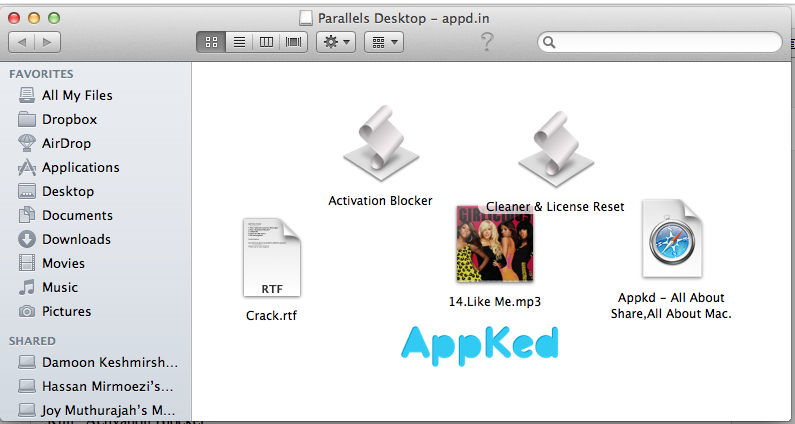This screenshot has width=795, height=424.
Task: Switch to list view
Action: 239,42
